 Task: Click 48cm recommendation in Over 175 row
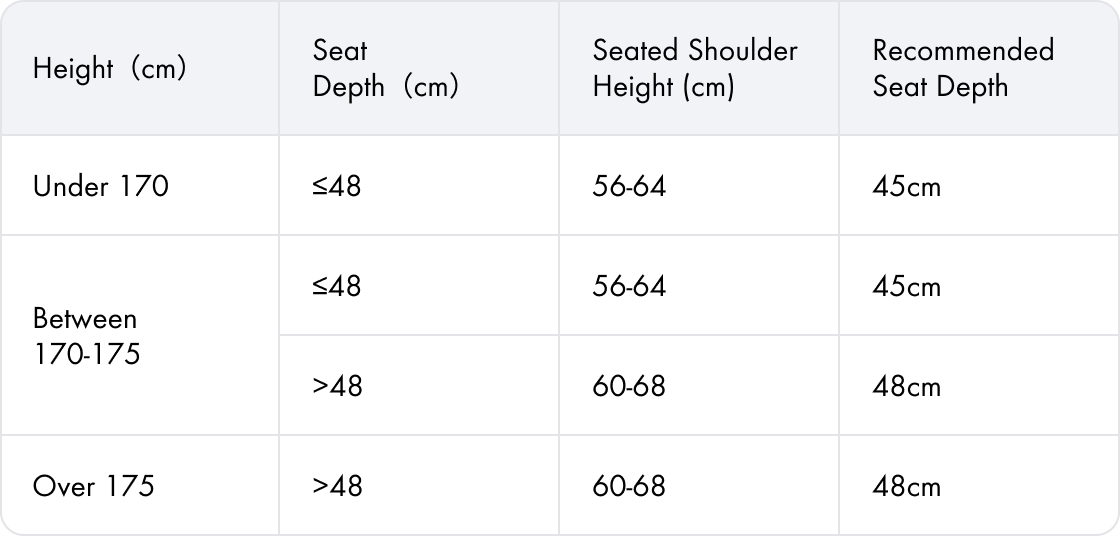907,487
